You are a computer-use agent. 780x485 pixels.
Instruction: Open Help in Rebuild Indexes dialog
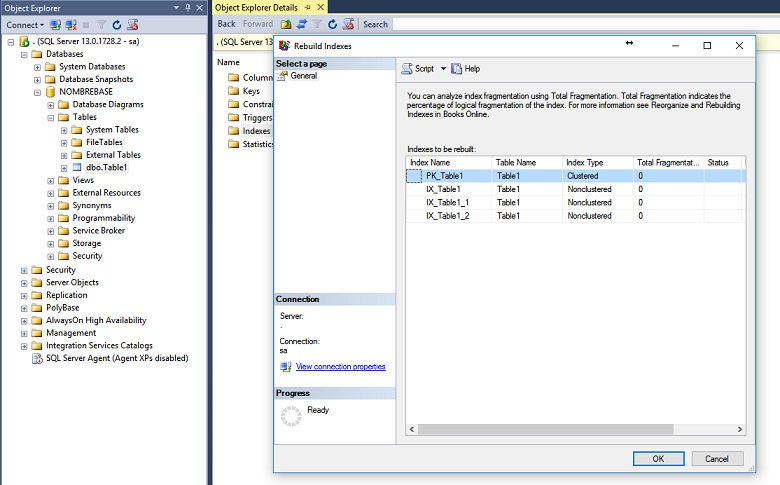coord(465,69)
